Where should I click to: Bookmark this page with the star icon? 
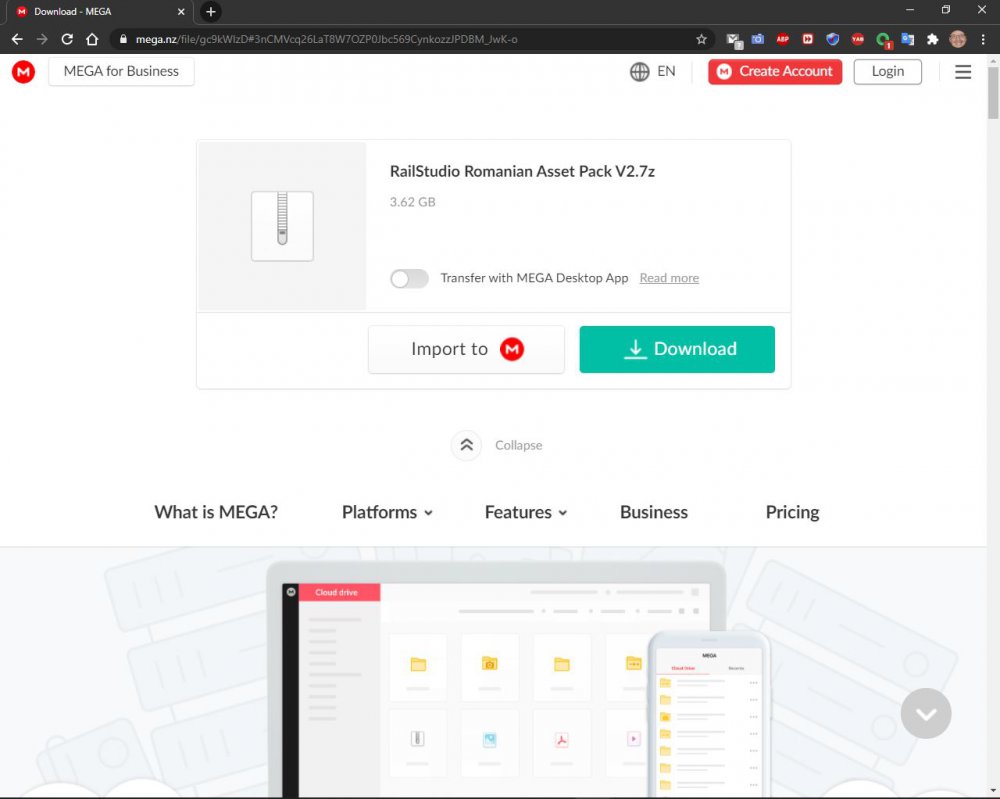(x=702, y=39)
